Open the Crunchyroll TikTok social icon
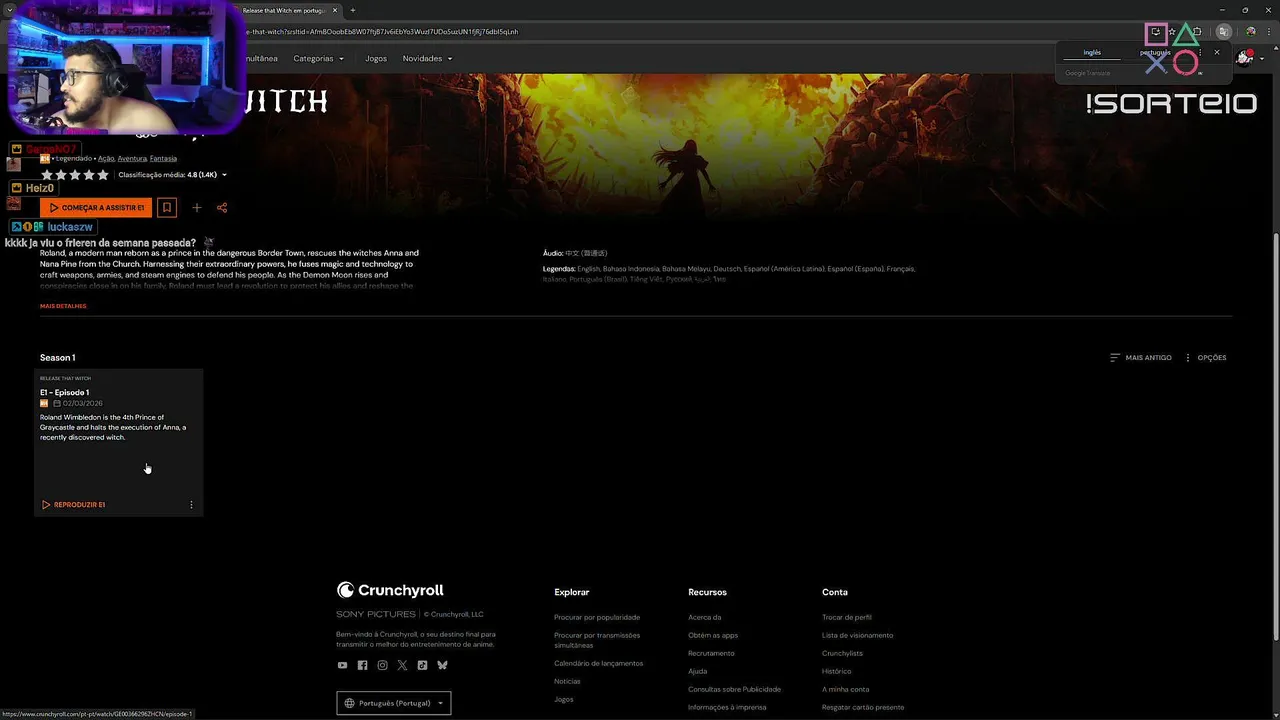 (x=422, y=665)
